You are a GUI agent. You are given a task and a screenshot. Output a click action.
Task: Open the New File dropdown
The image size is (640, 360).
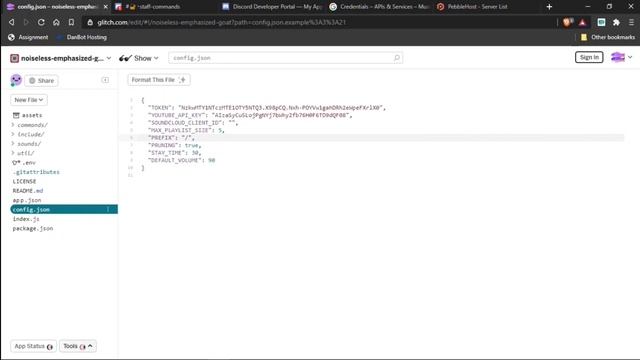[x=29, y=100]
